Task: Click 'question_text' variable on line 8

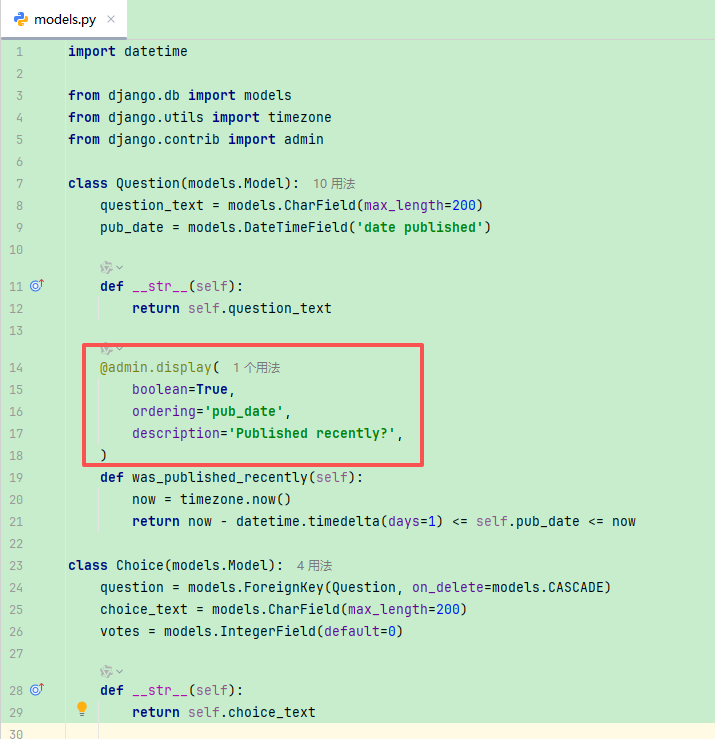Action: click(152, 205)
